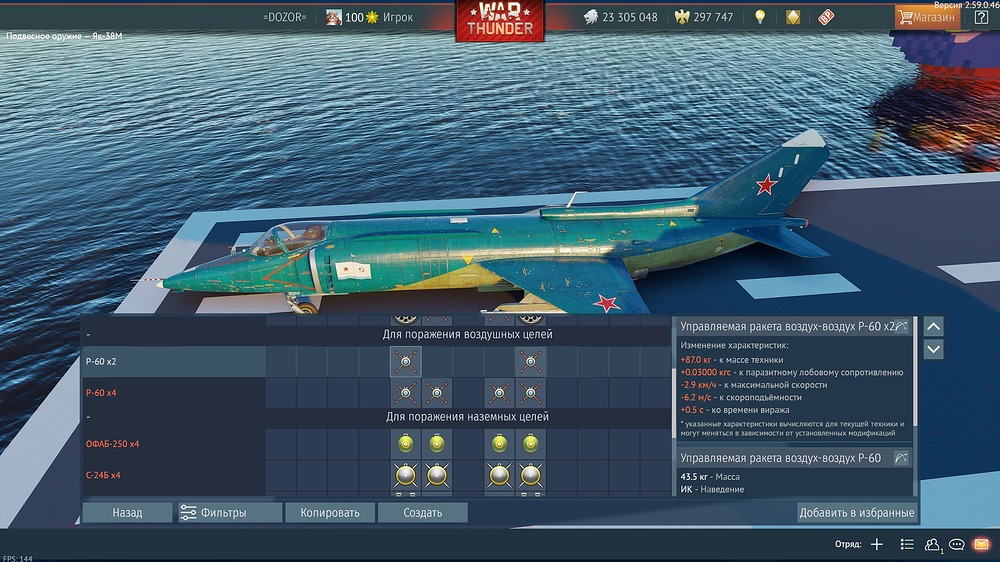Open the Магазин shop button
This screenshot has width=1000, height=562.
click(927, 17)
